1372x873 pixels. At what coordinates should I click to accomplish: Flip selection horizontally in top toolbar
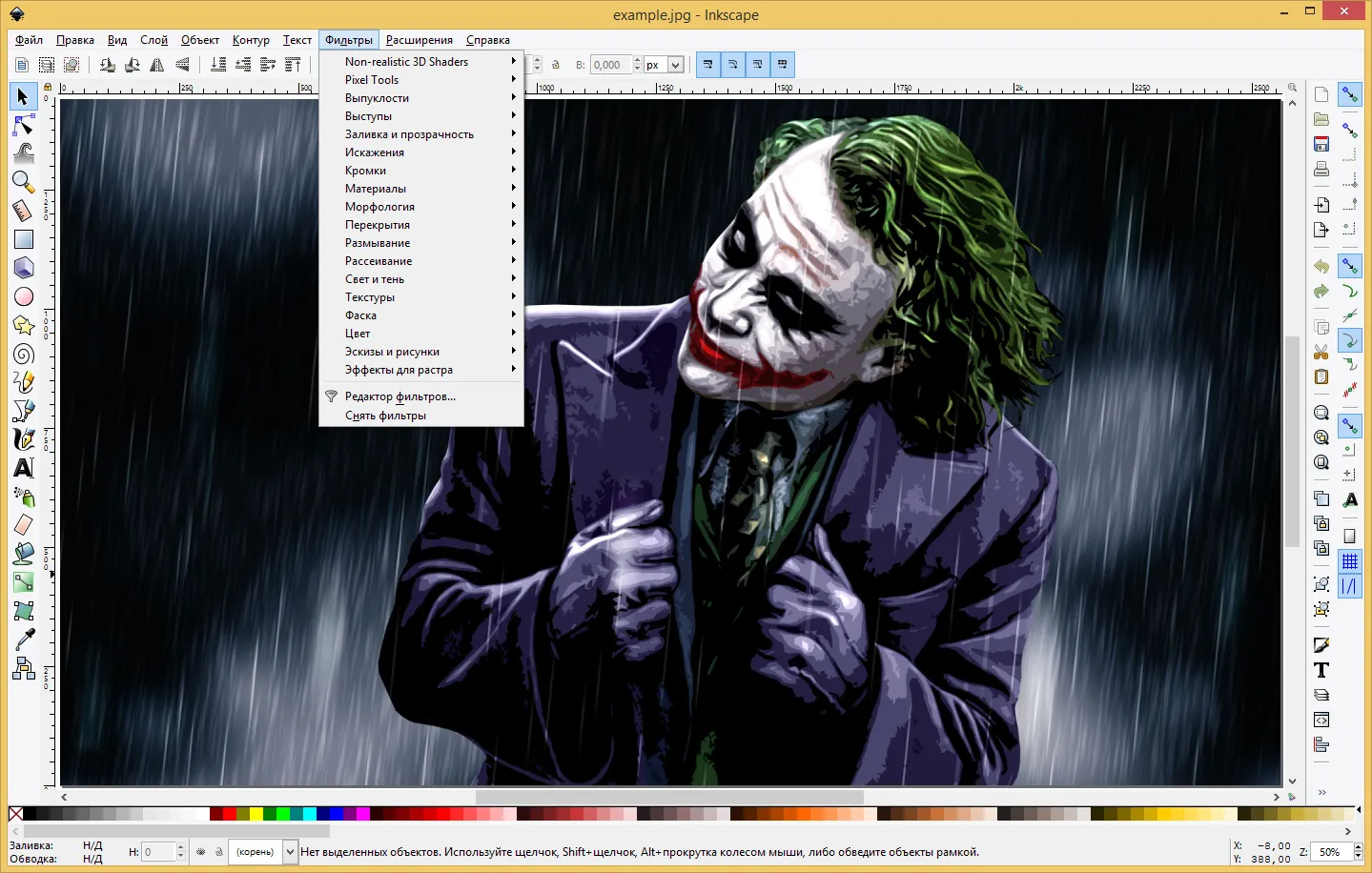(x=157, y=65)
